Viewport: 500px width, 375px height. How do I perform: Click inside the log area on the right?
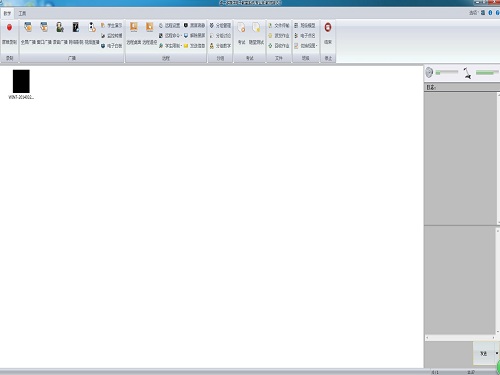pos(460,158)
